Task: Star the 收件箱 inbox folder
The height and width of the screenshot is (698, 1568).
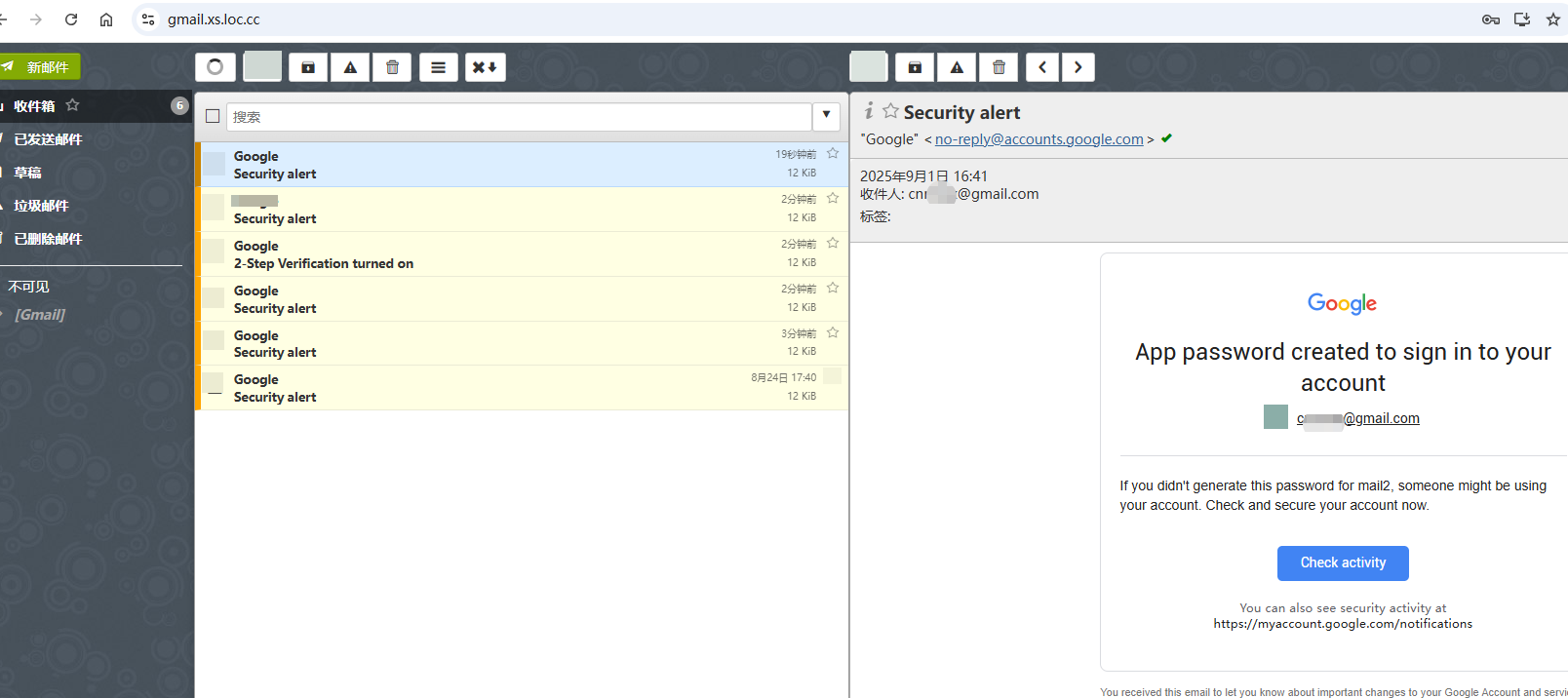Action: tap(72, 105)
